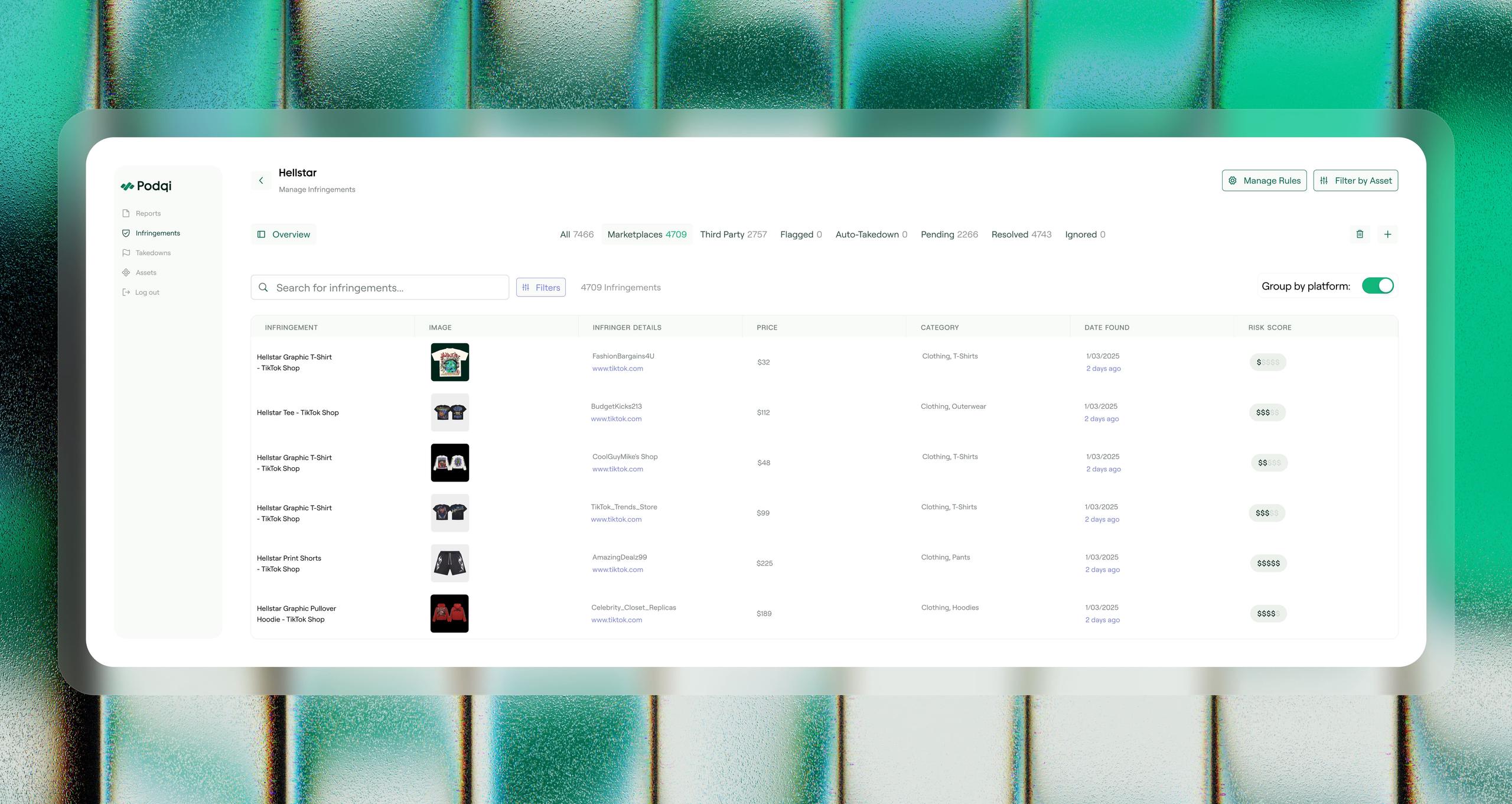The image size is (1512, 804).
Task: Open the Hellstar Print Shorts thumbnail
Action: point(449,564)
